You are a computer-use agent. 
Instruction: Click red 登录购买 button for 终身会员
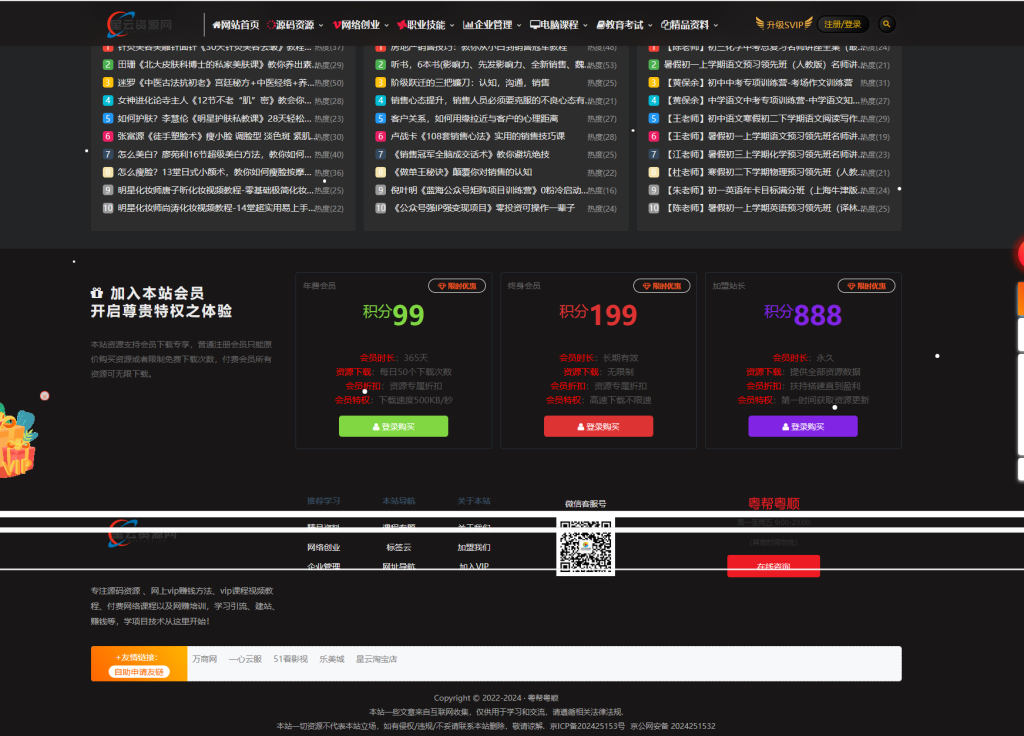pyautogui.click(x=598, y=426)
